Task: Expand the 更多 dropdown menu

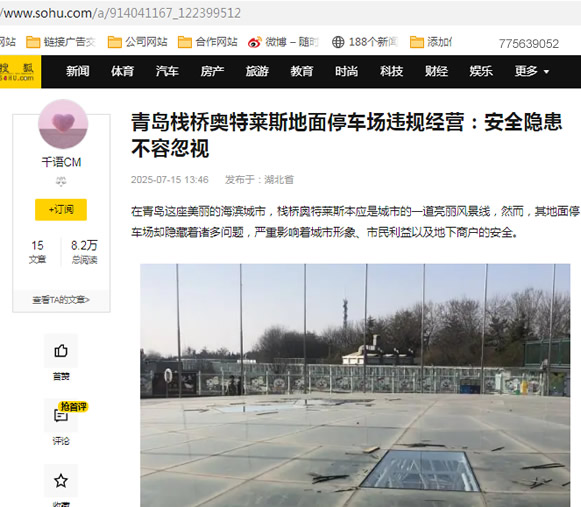Action: tap(532, 71)
